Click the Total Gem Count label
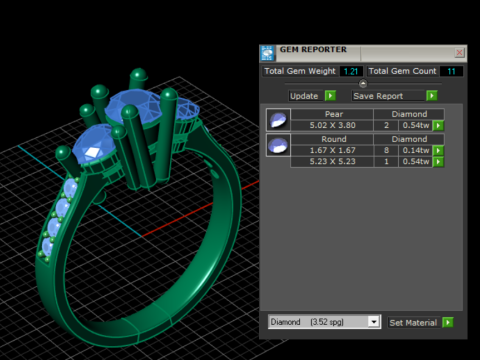This screenshot has width=480, height=360. tap(402, 71)
